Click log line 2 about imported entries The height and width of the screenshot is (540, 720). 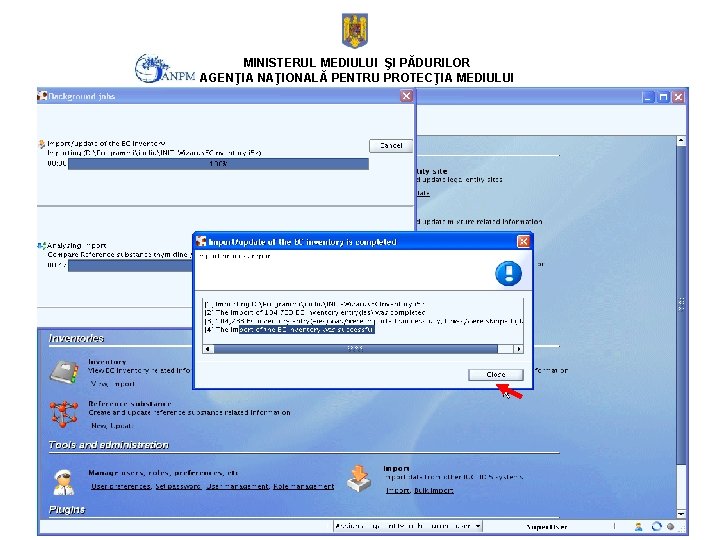point(315,312)
